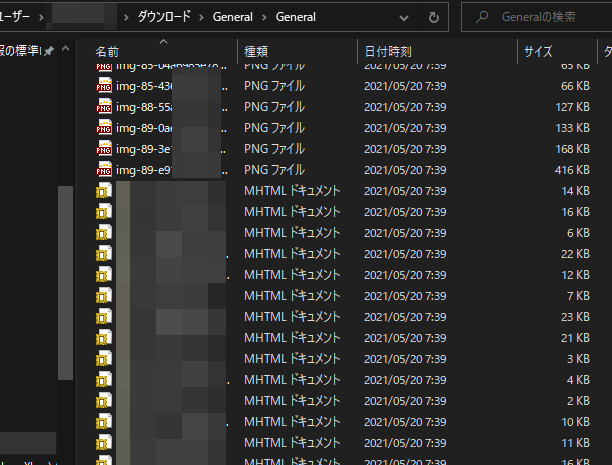The width and height of the screenshot is (612, 465).
Task: Select MHTML icon of the 23 KB document
Action: (x=104, y=317)
